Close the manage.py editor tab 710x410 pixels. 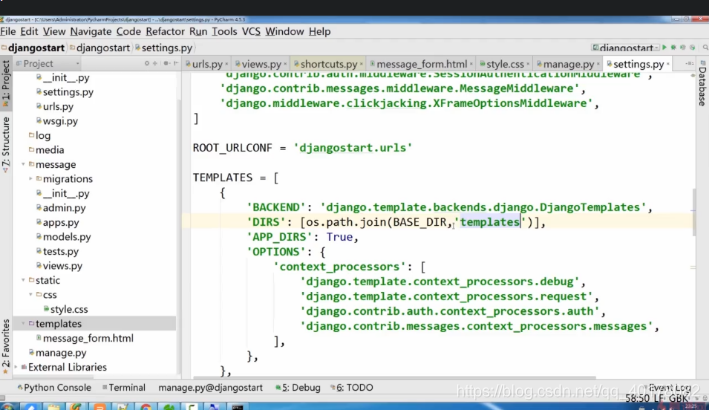click(x=598, y=64)
